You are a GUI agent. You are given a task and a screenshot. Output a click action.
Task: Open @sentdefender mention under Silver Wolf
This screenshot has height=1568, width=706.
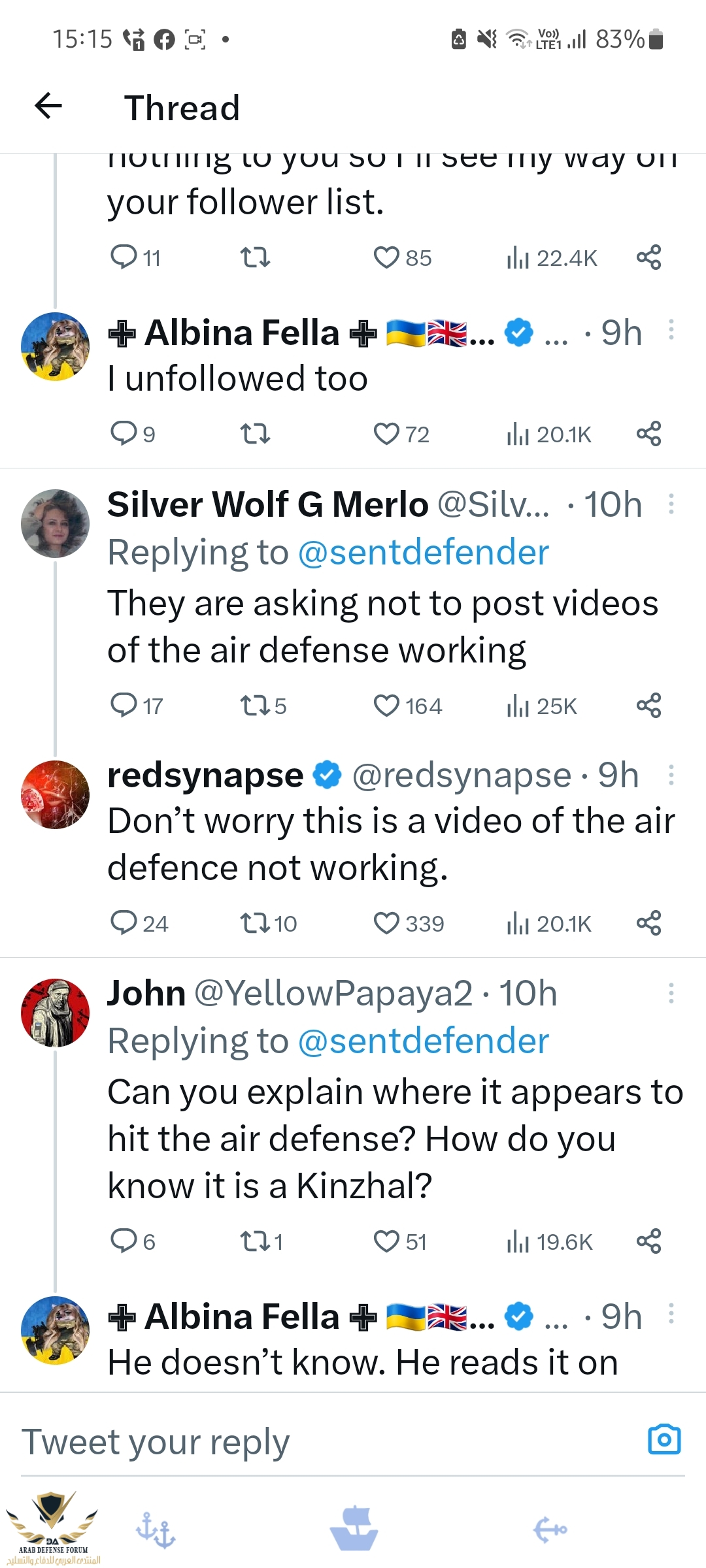coord(423,553)
